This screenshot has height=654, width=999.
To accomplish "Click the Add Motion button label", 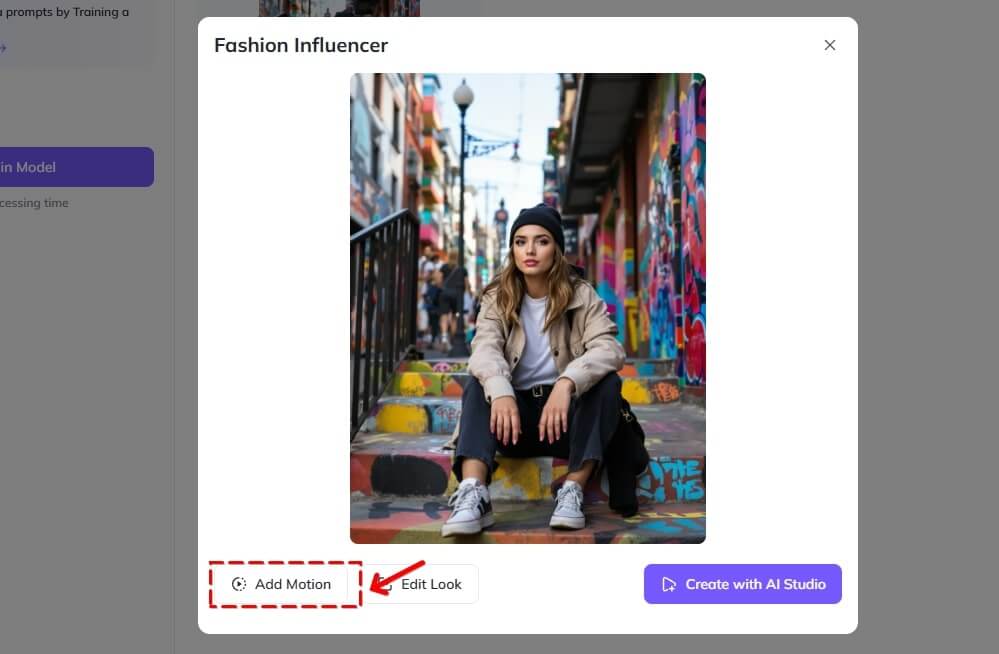I will [x=293, y=585].
